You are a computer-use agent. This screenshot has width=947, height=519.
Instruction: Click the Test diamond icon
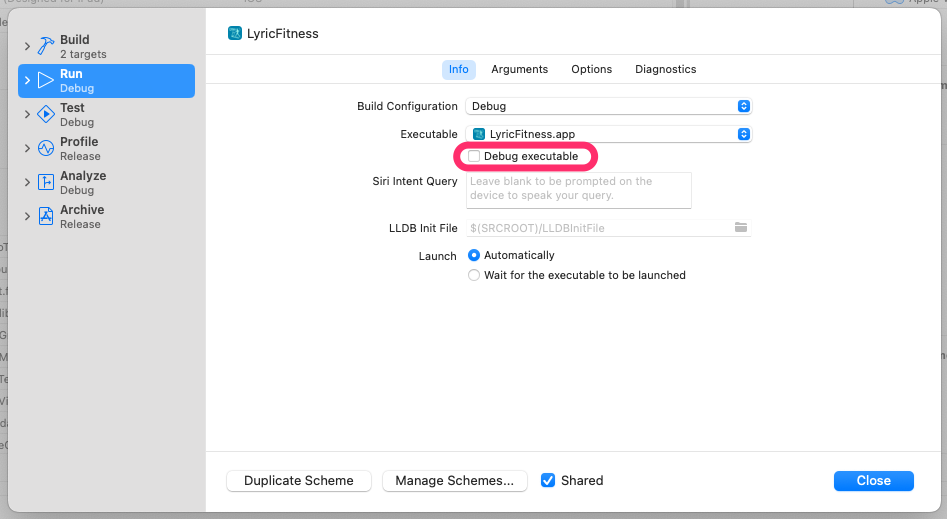(46, 114)
